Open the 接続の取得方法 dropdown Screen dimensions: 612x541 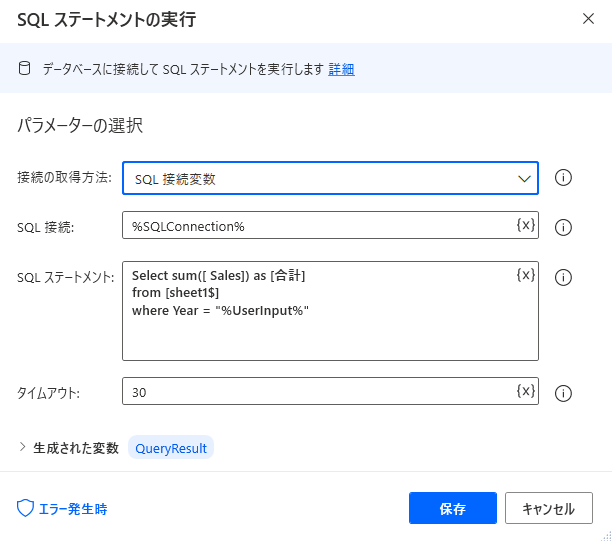pos(330,178)
